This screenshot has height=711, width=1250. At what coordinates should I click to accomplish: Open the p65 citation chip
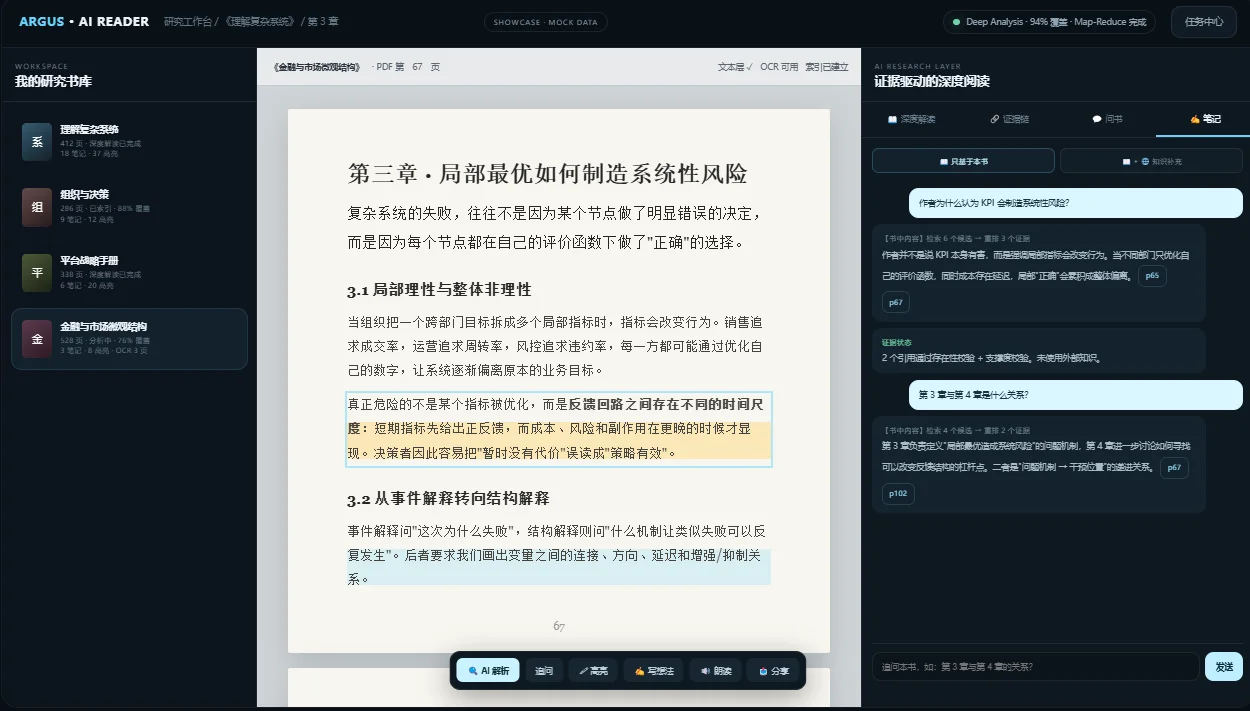(x=1152, y=275)
